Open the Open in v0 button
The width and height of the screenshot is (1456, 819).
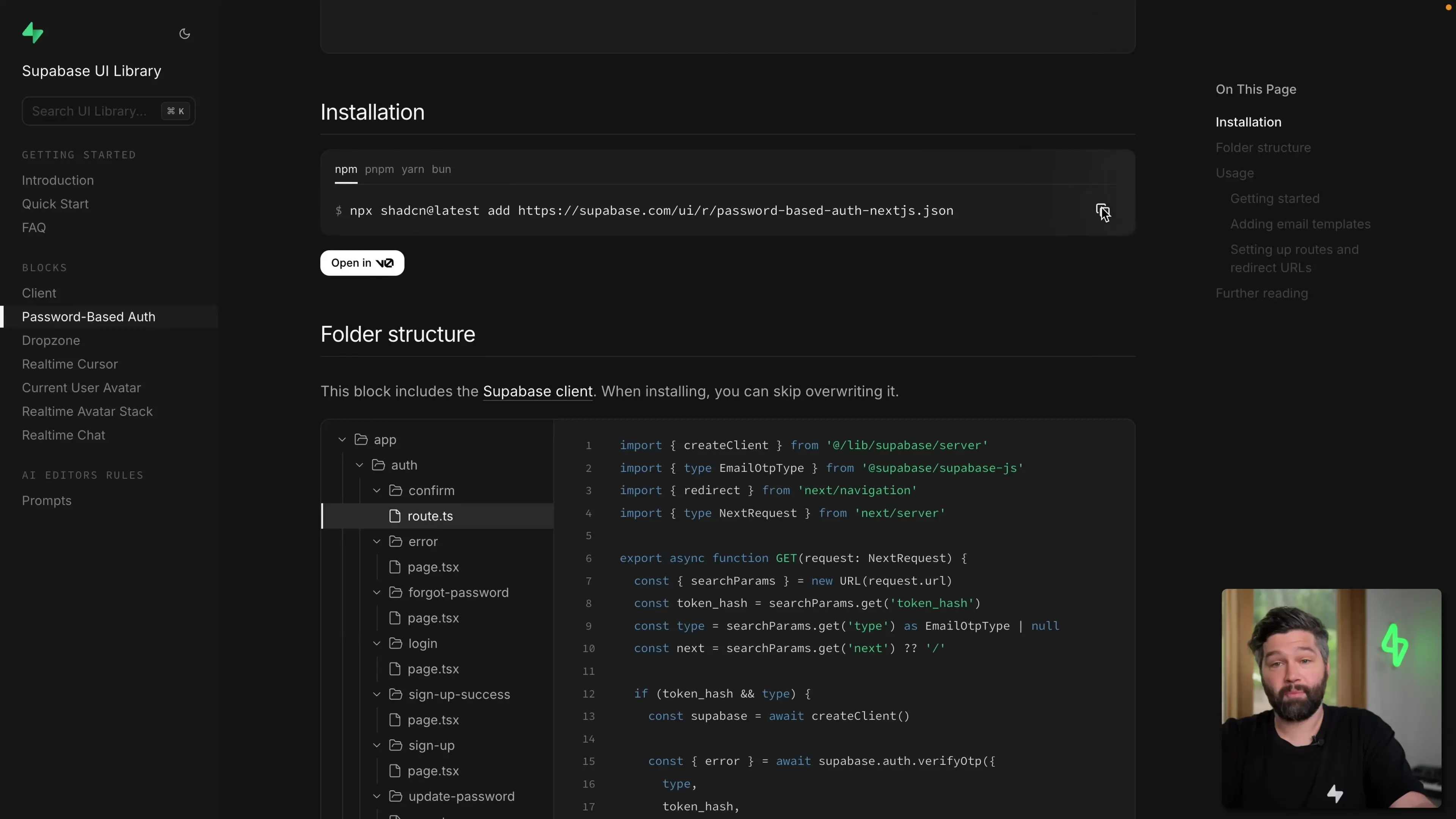click(362, 263)
